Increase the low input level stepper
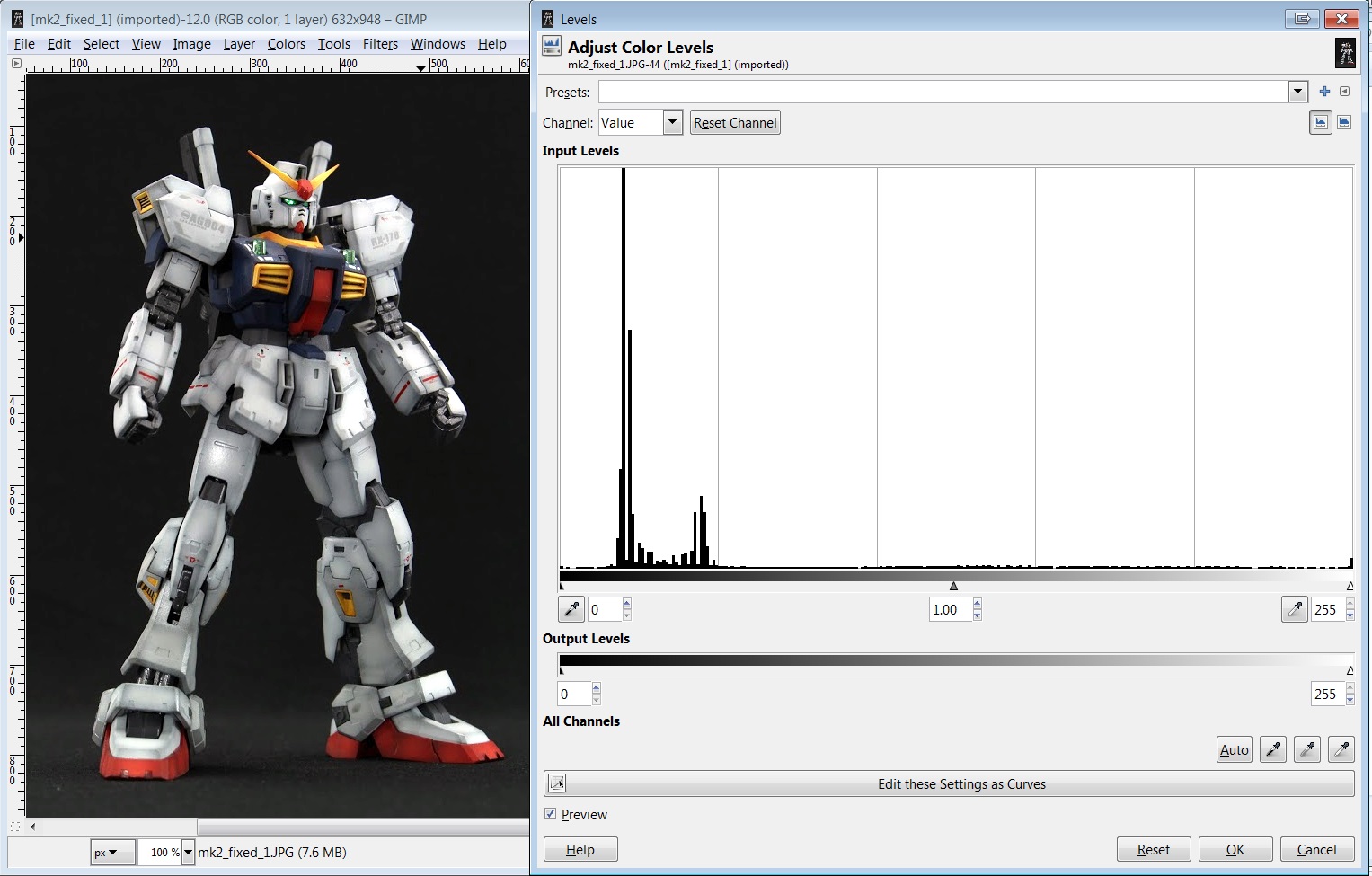This screenshot has width=1372, height=876. (x=627, y=604)
